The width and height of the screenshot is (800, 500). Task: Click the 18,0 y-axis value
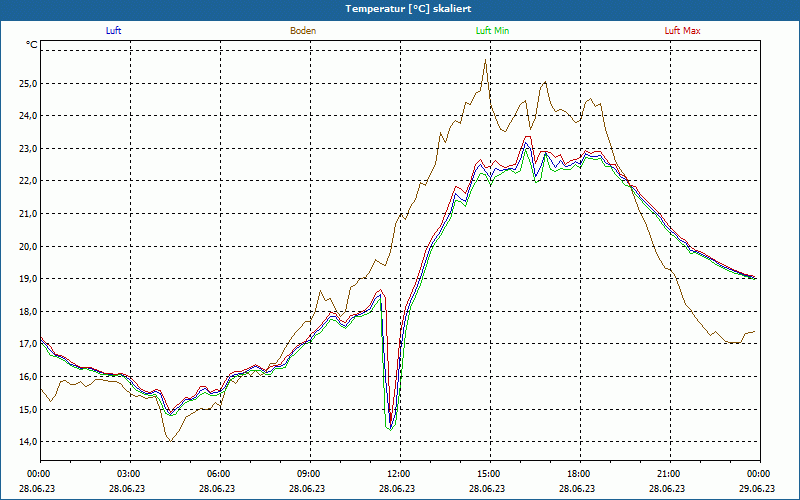click(28, 312)
